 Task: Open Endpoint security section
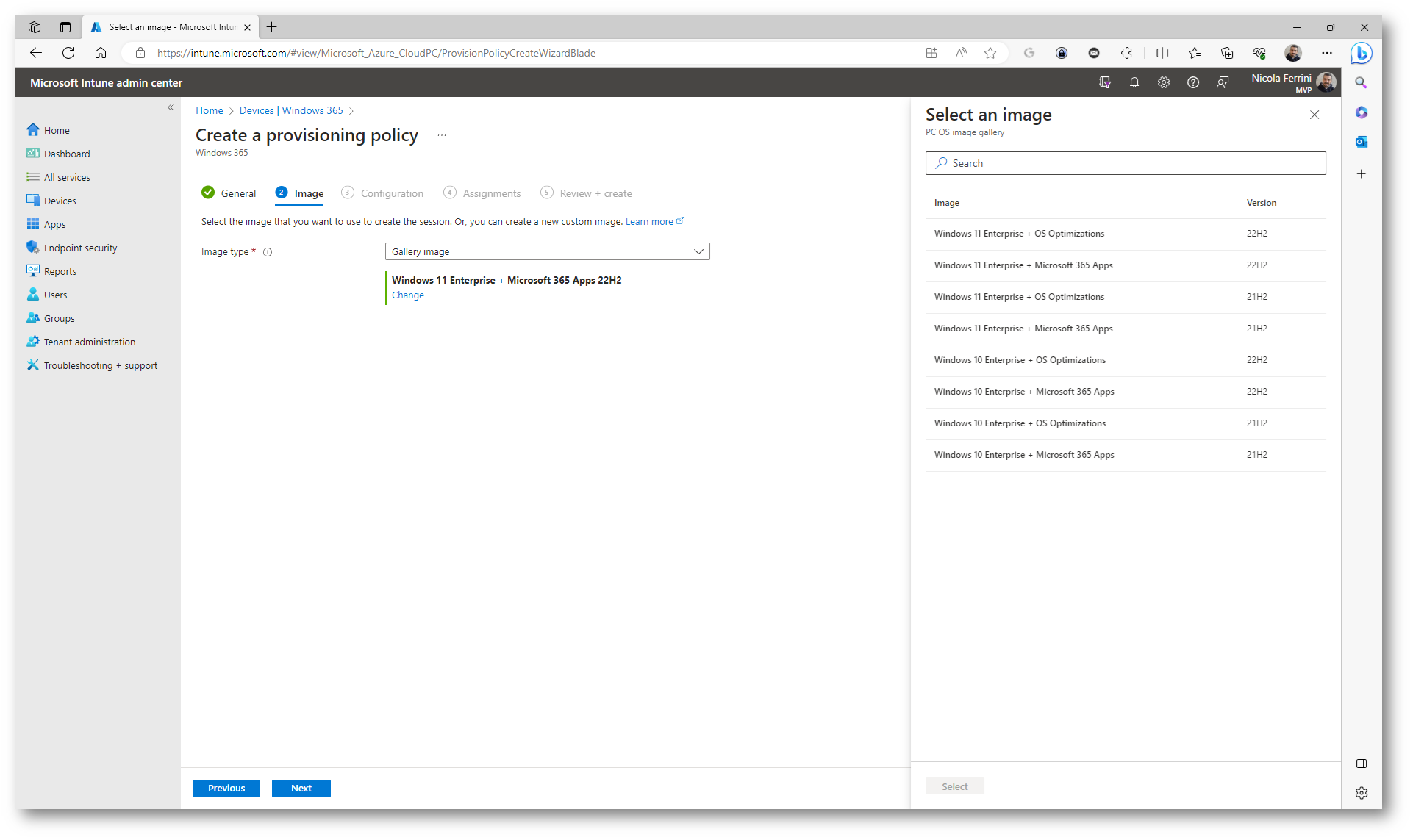[x=72, y=248]
